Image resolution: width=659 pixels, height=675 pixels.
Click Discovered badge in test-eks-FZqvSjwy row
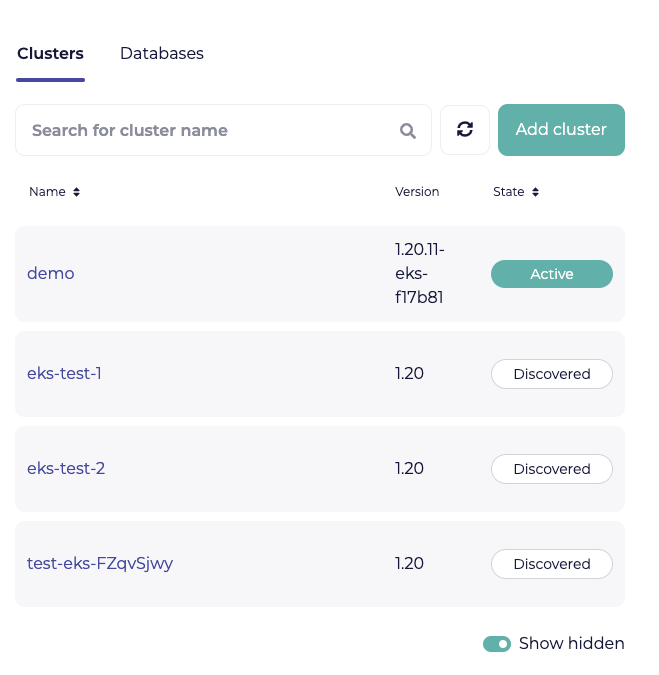[x=552, y=564]
